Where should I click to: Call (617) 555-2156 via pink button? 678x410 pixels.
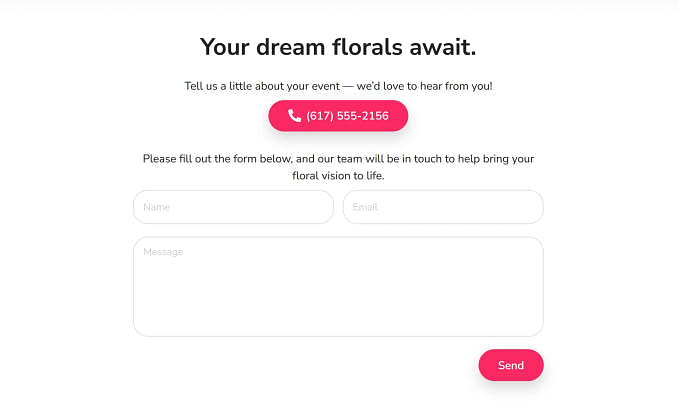pos(338,116)
